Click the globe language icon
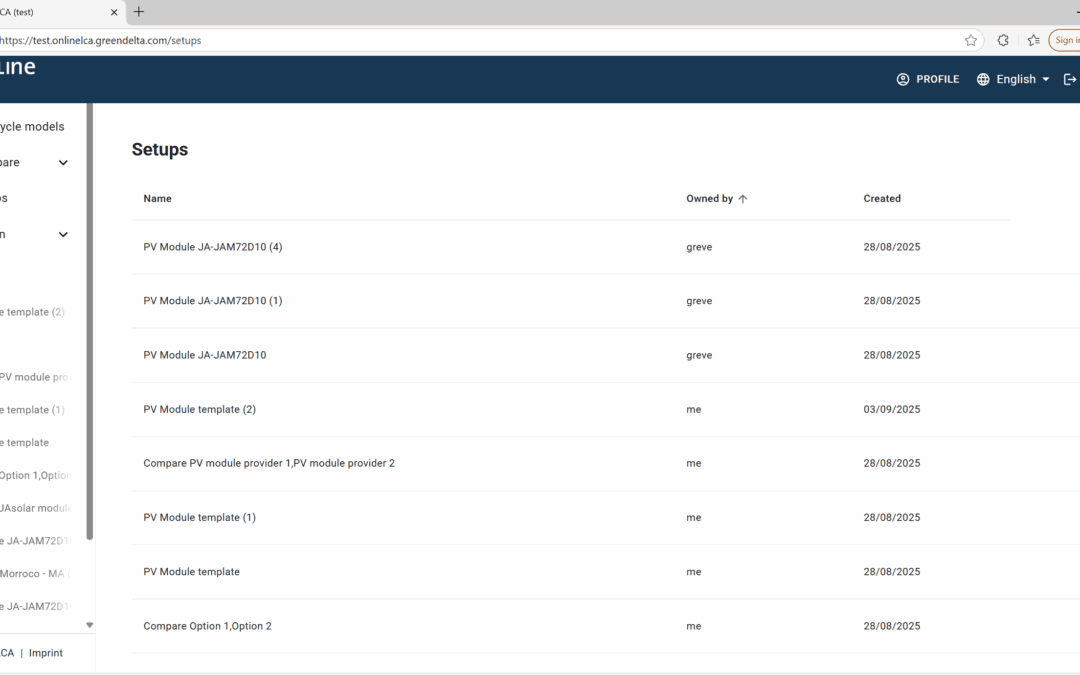 point(983,79)
